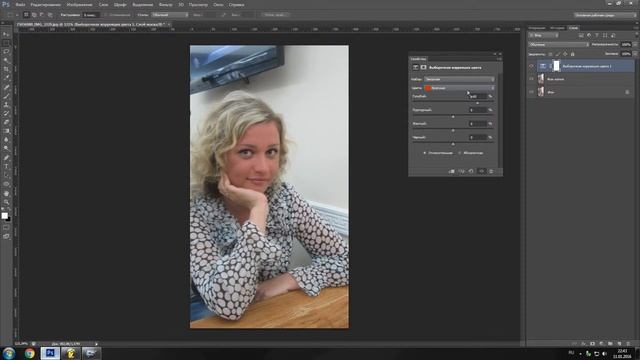
Task: Select the Eyedropper tool
Action: click(x=6, y=78)
